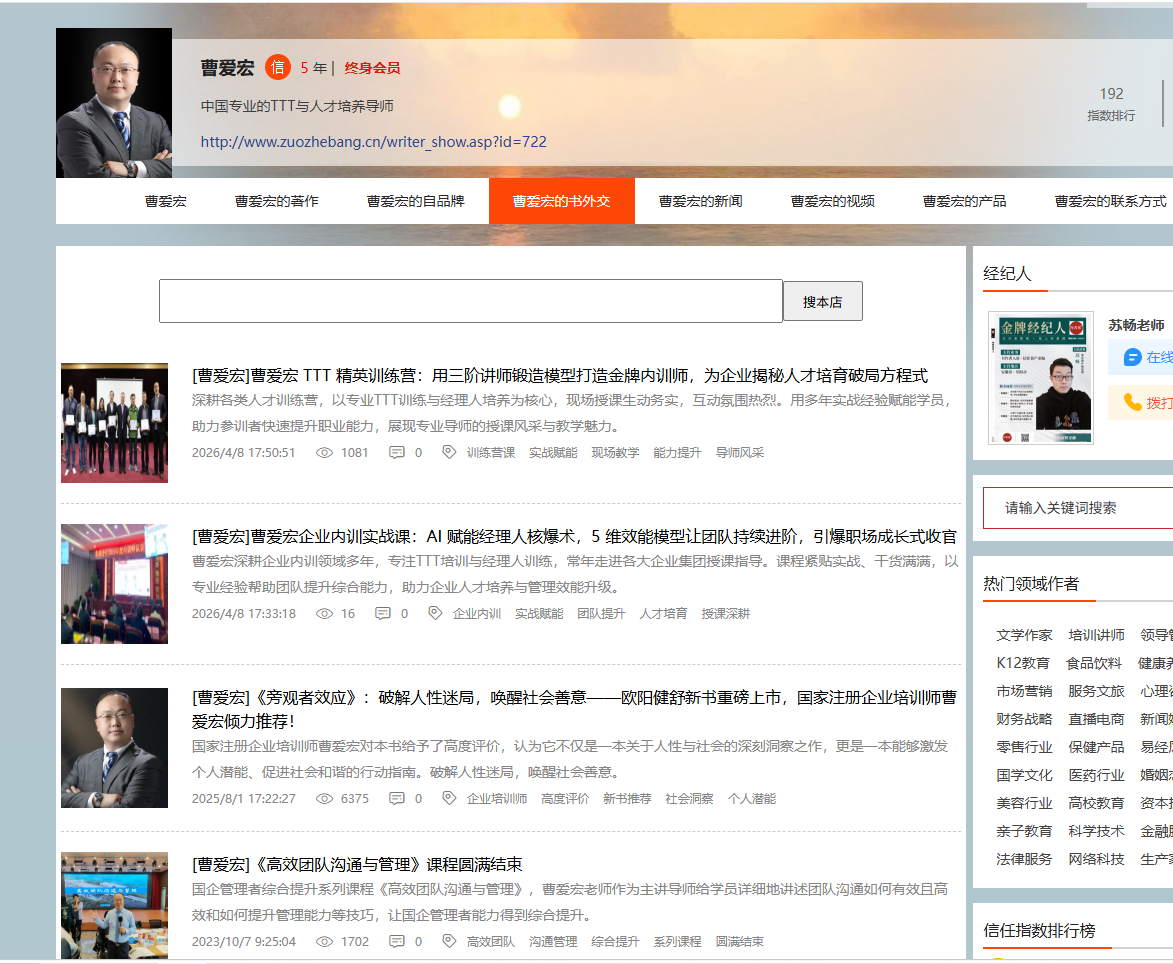Click the orange 信 trust badge
1173x964 pixels.
tap(278, 67)
